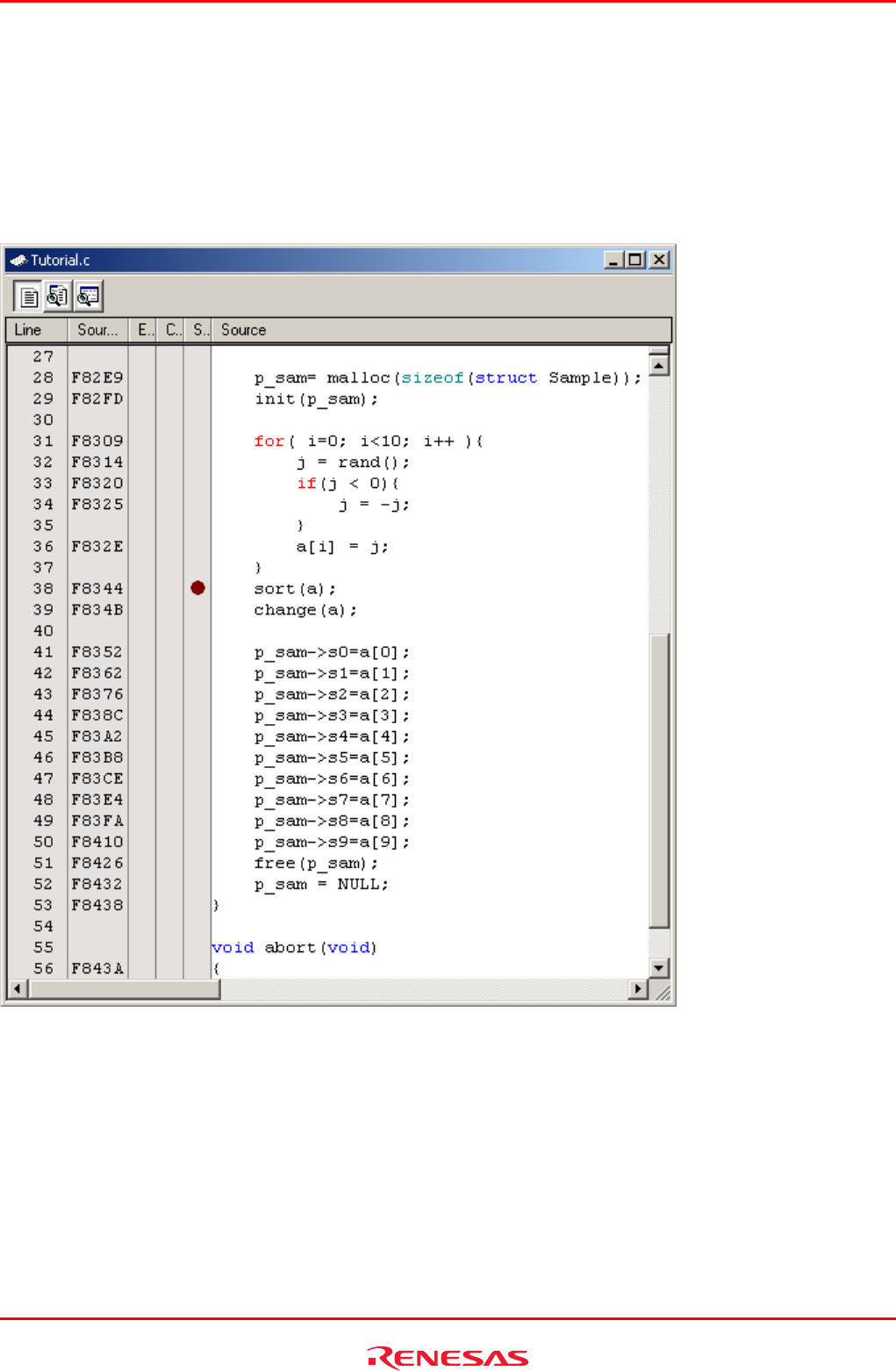Click the window resize grip corner

click(x=663, y=994)
